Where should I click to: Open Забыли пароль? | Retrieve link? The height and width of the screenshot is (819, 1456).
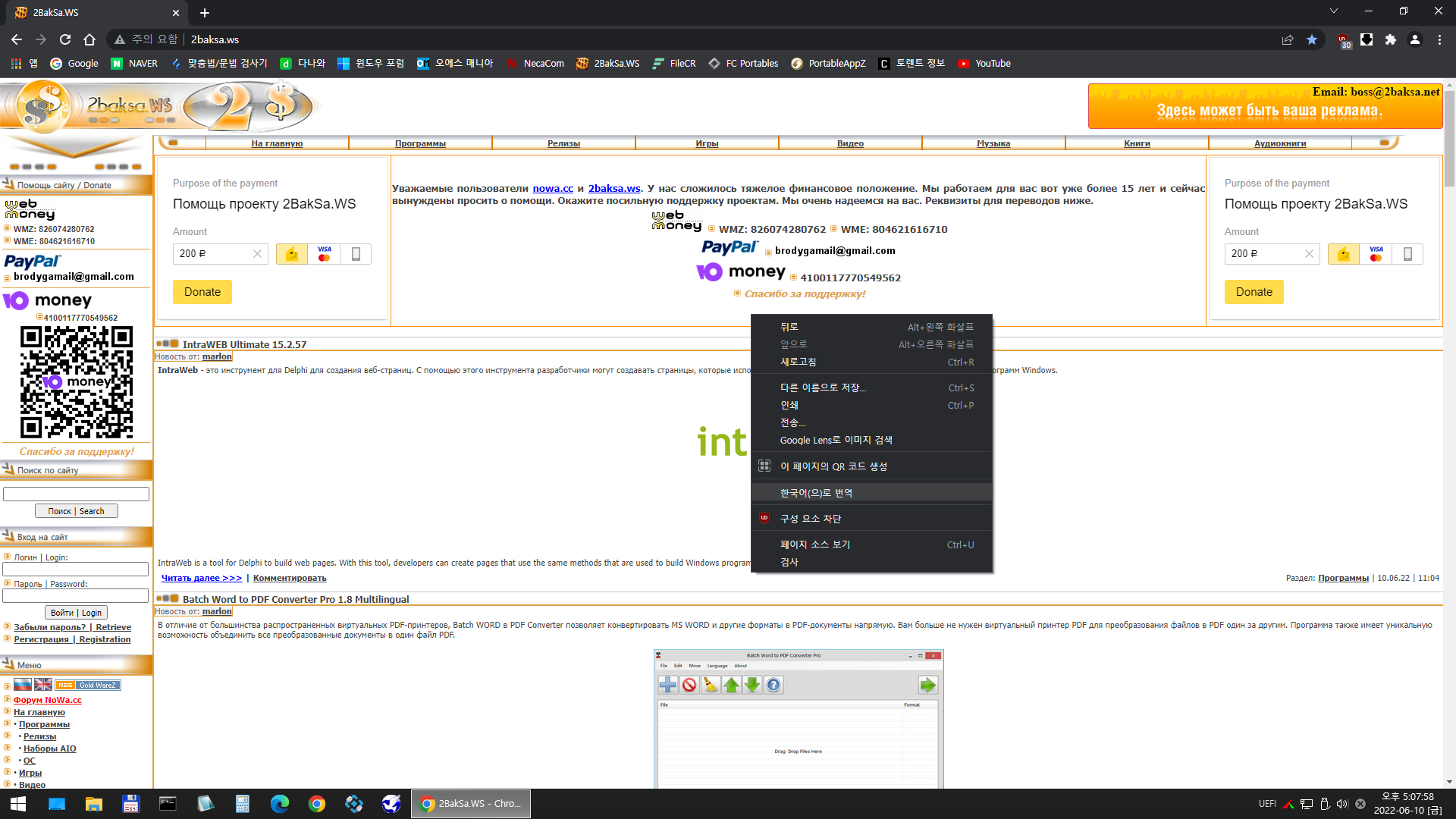(x=72, y=627)
